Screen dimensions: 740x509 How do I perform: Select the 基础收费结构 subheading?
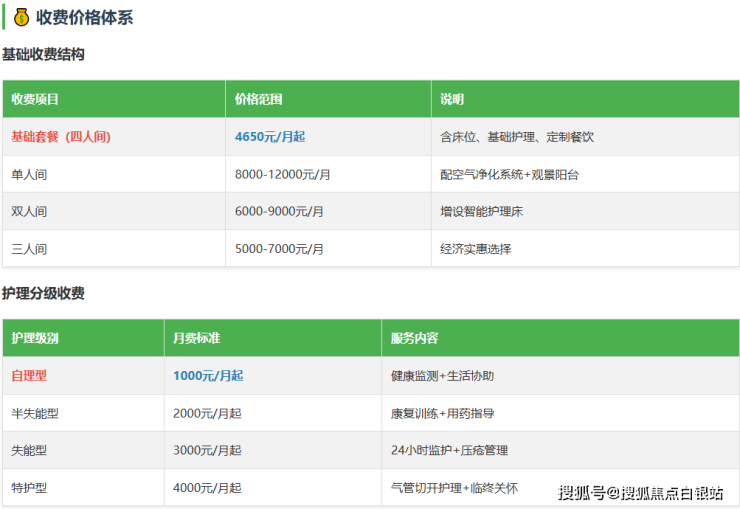pos(43,55)
